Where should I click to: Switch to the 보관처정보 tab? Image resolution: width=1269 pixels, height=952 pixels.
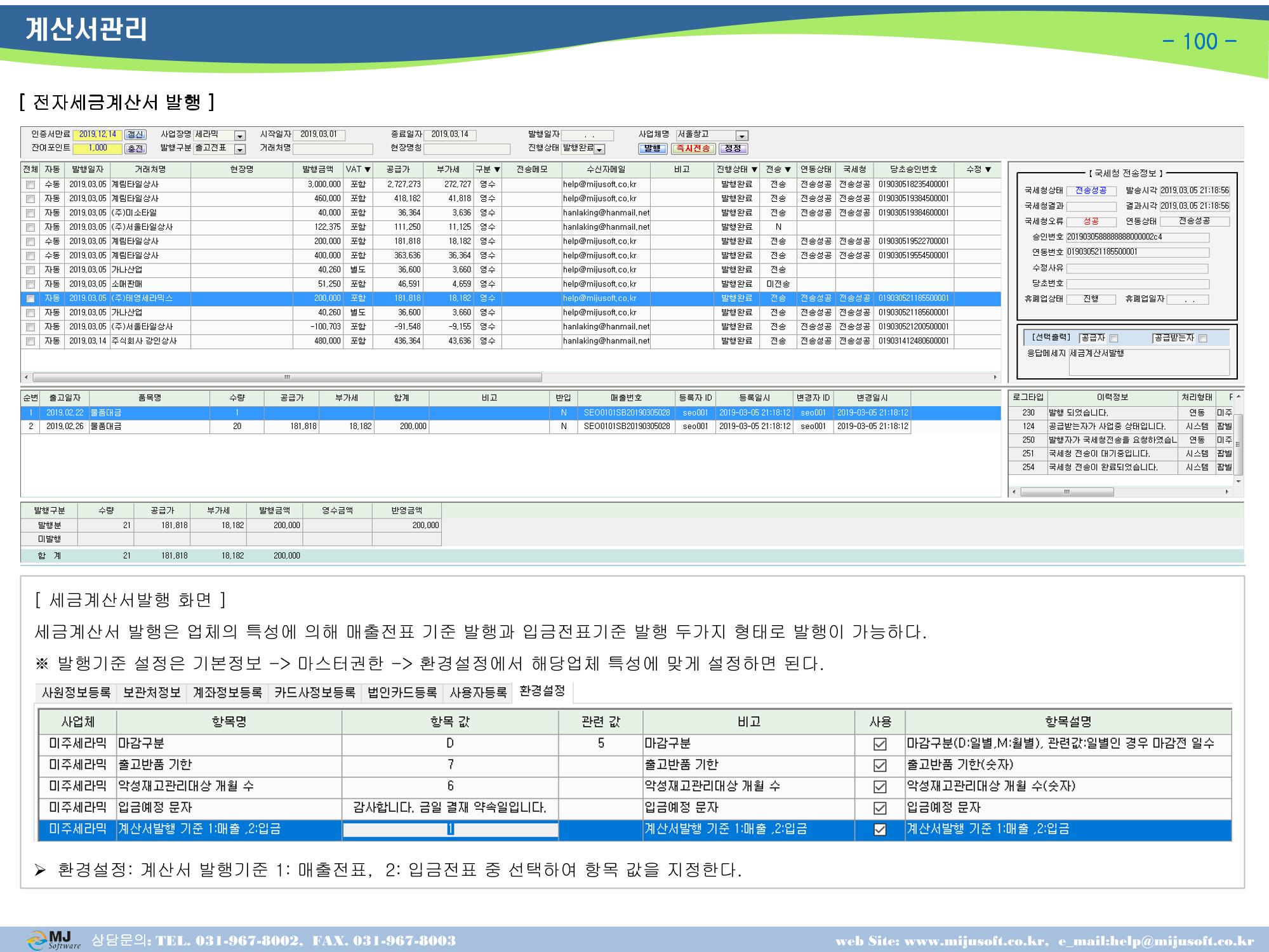[x=152, y=693]
